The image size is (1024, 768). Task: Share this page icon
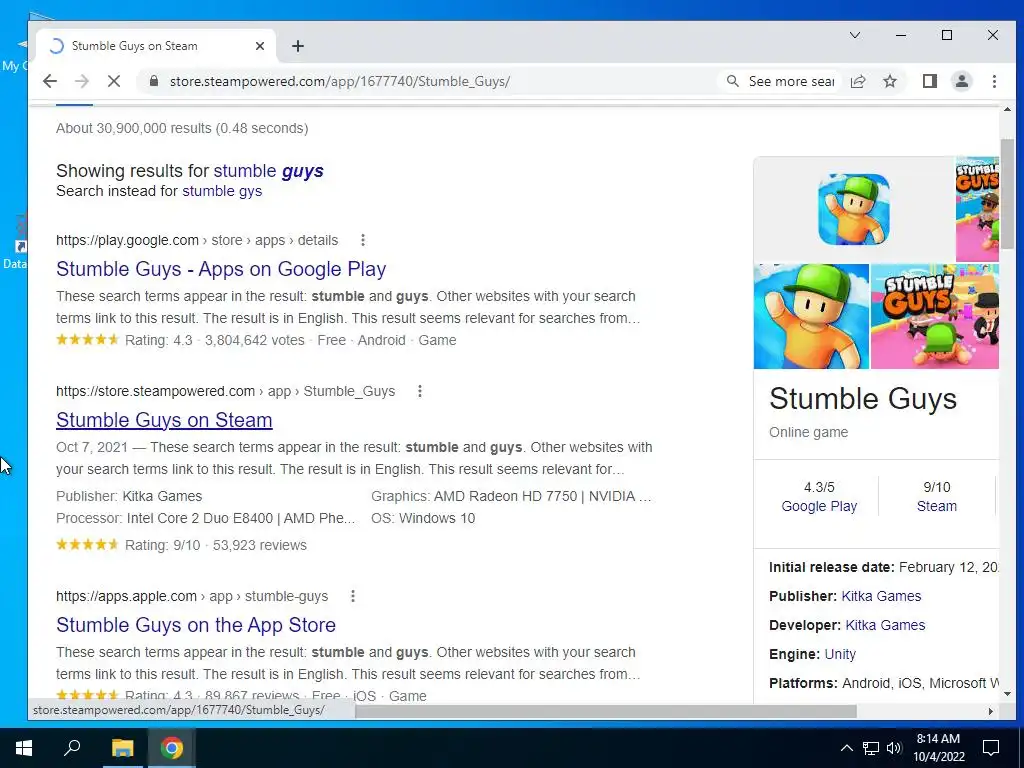pos(858,81)
